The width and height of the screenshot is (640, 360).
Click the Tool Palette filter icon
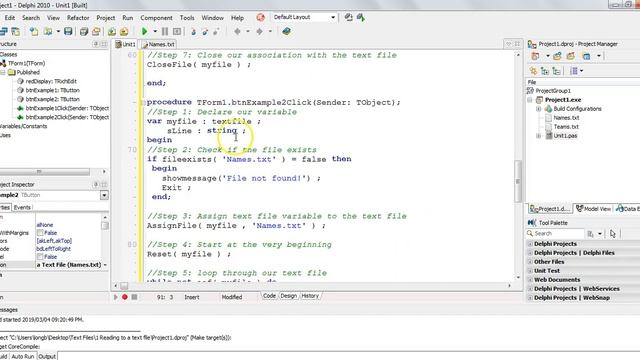click(591, 233)
